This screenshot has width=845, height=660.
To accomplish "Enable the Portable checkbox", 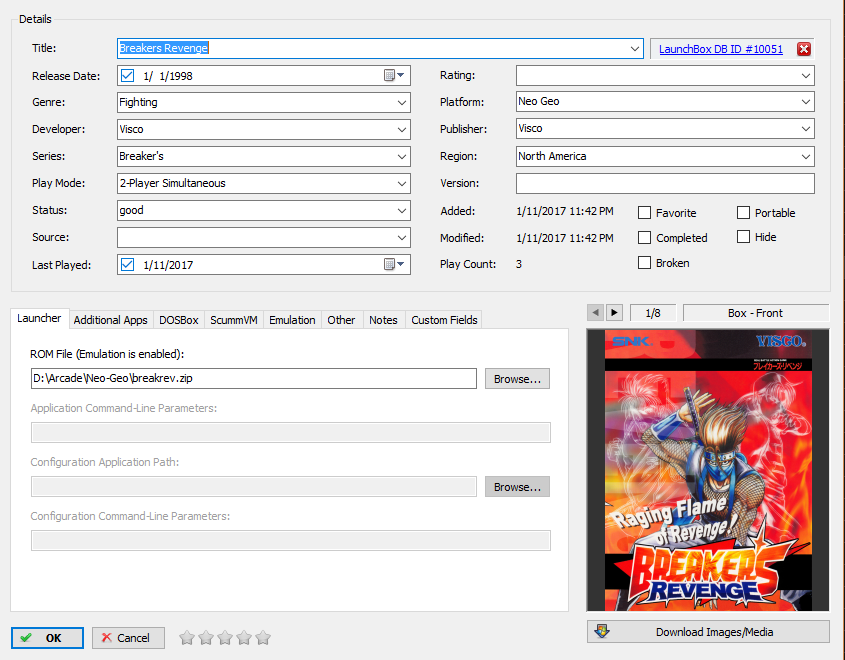I will (x=743, y=212).
